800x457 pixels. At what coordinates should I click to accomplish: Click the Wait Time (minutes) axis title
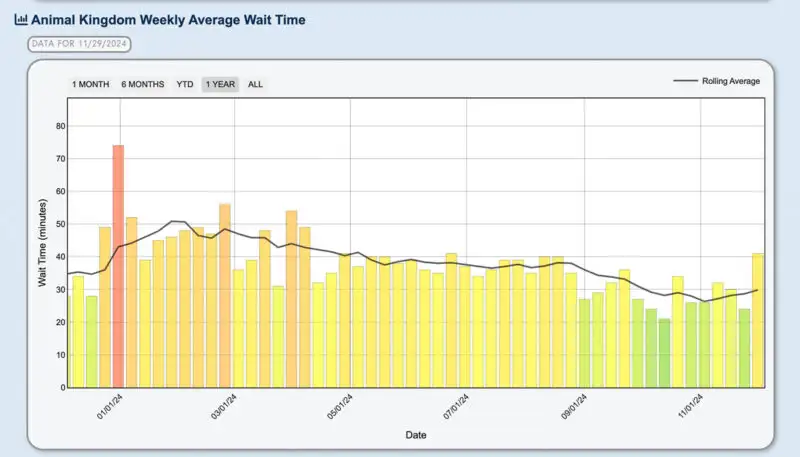pyautogui.click(x=42, y=243)
